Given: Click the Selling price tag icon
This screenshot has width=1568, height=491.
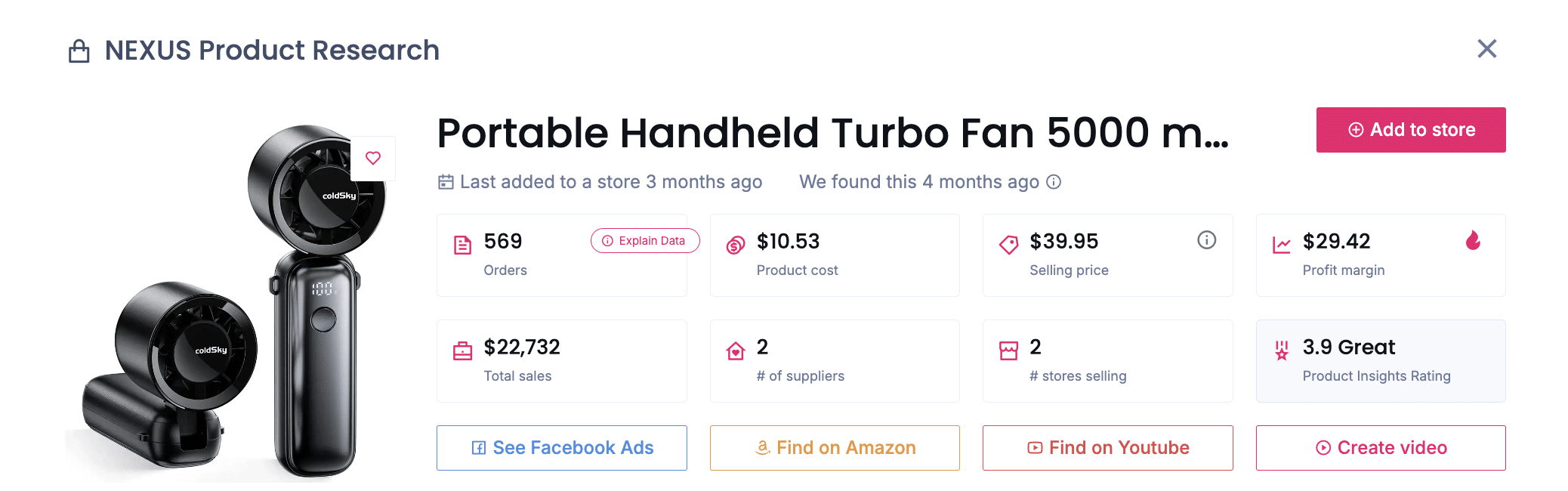Looking at the screenshot, I should 1008,245.
